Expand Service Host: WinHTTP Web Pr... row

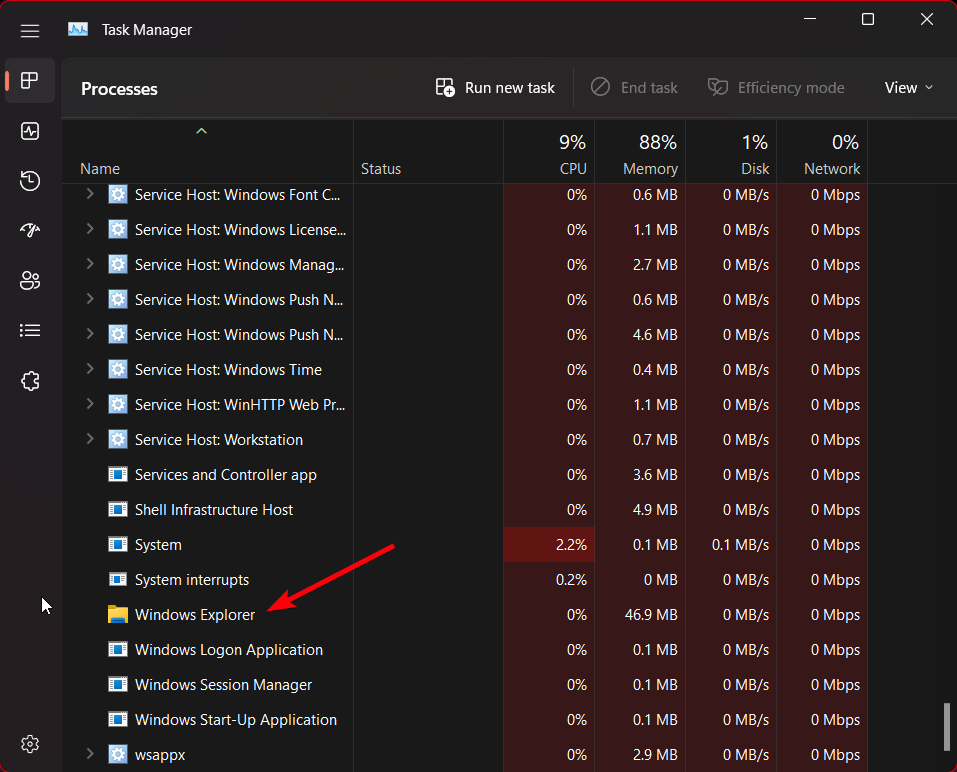90,404
